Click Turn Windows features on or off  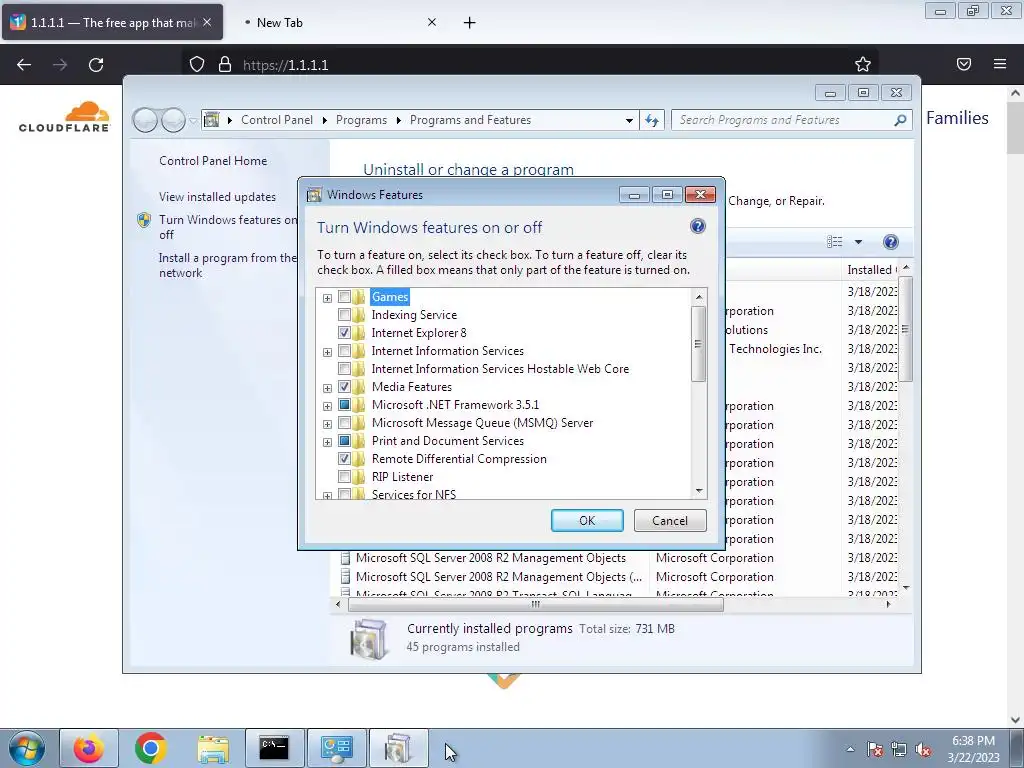tap(228, 227)
